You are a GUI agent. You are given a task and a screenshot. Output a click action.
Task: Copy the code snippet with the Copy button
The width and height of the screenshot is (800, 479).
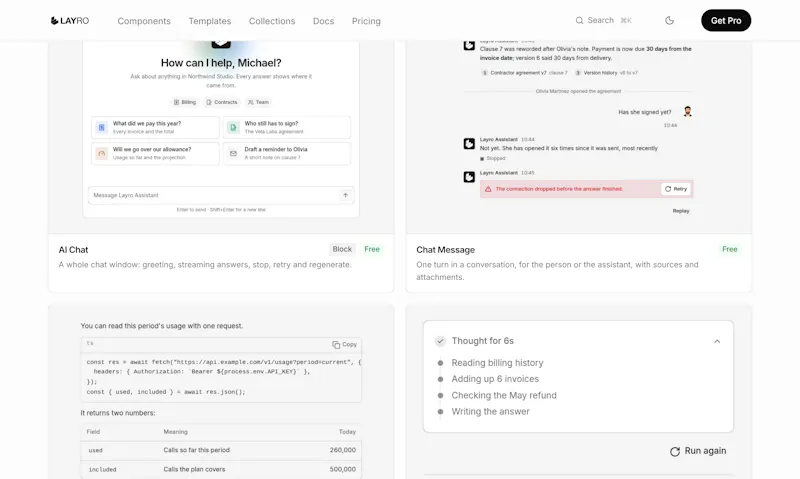coord(344,344)
